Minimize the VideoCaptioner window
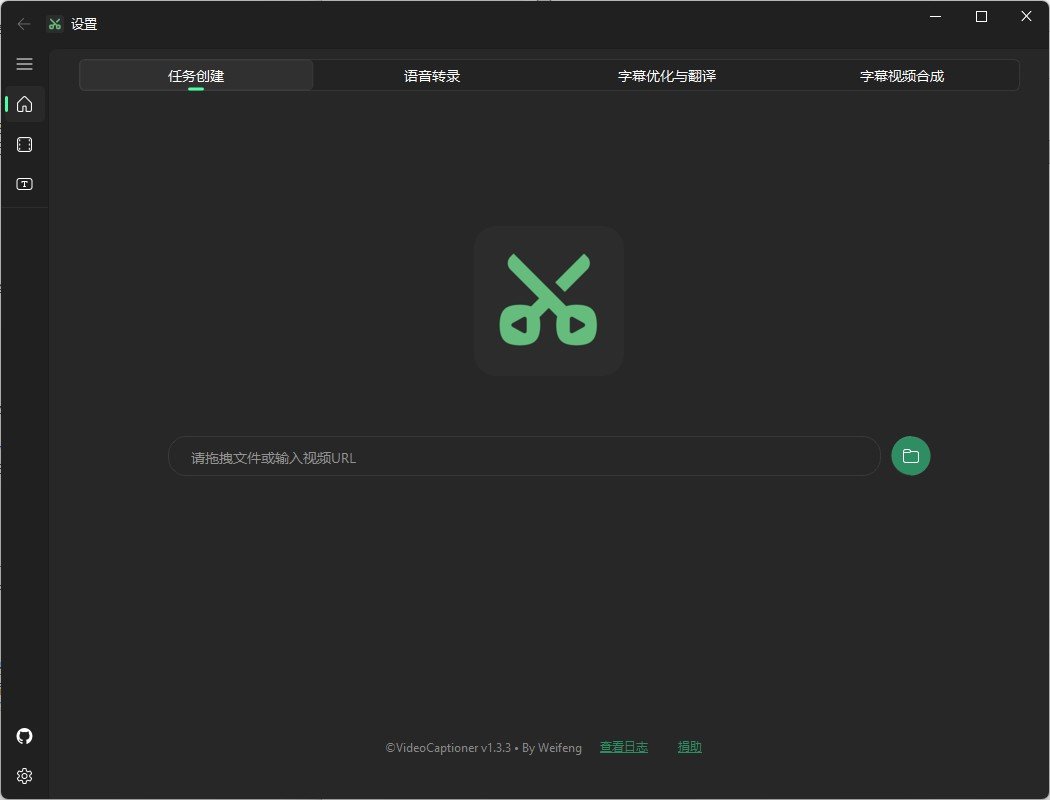 (x=936, y=16)
